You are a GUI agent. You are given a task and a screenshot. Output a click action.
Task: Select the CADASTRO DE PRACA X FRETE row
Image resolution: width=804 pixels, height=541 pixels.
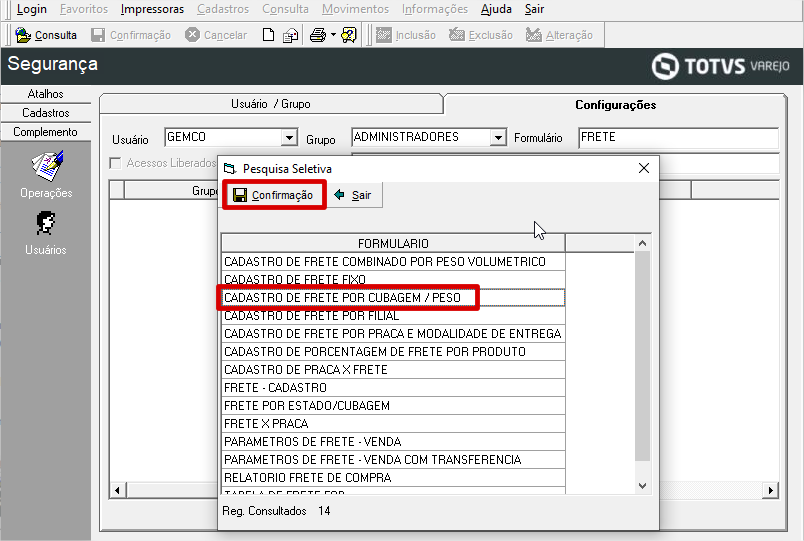pyautogui.click(x=393, y=369)
